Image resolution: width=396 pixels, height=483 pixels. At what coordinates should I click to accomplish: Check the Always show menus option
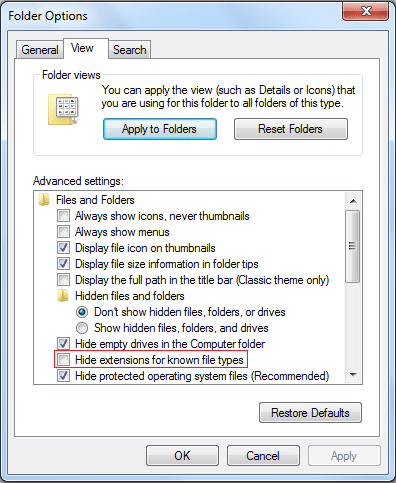[63, 232]
